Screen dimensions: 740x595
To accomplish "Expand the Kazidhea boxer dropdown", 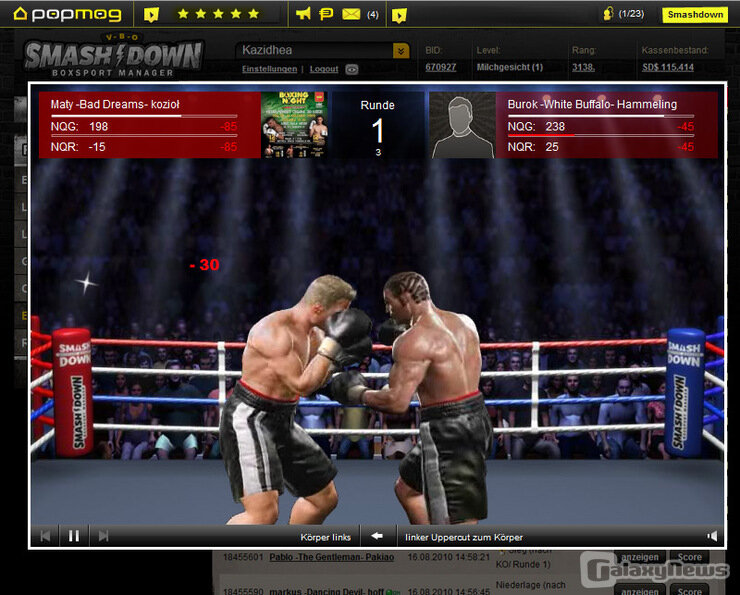I will point(401,50).
